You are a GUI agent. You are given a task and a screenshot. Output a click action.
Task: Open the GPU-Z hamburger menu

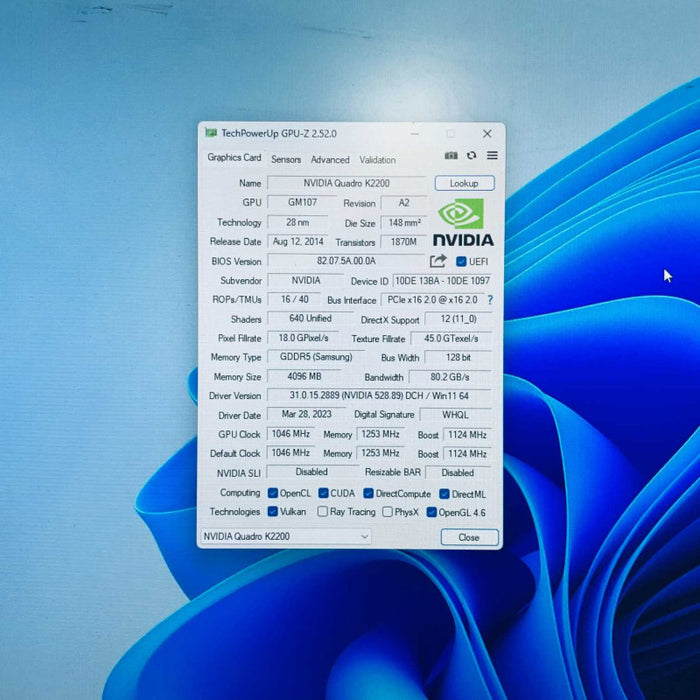(492, 155)
